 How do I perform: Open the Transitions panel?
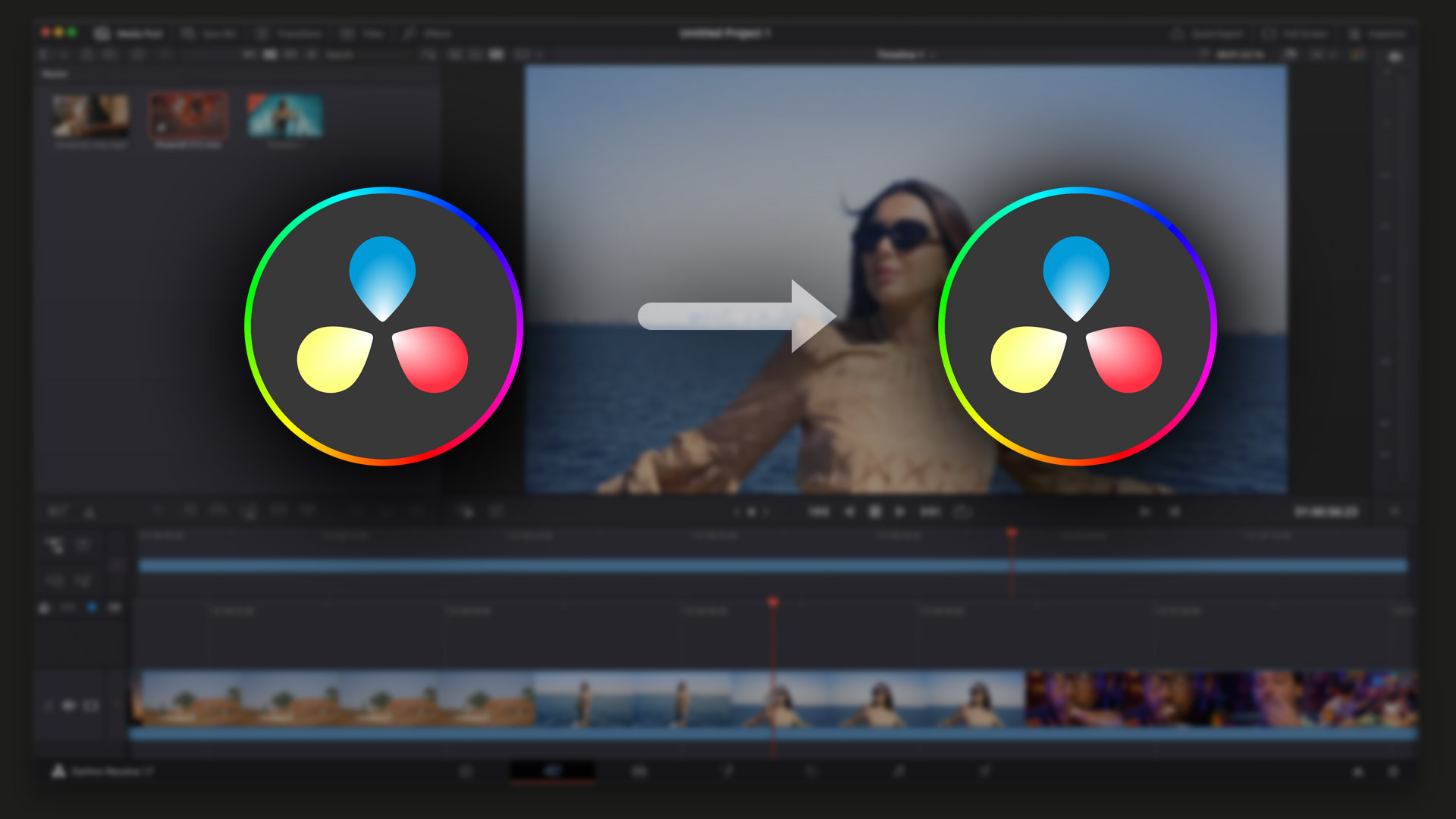click(290, 33)
